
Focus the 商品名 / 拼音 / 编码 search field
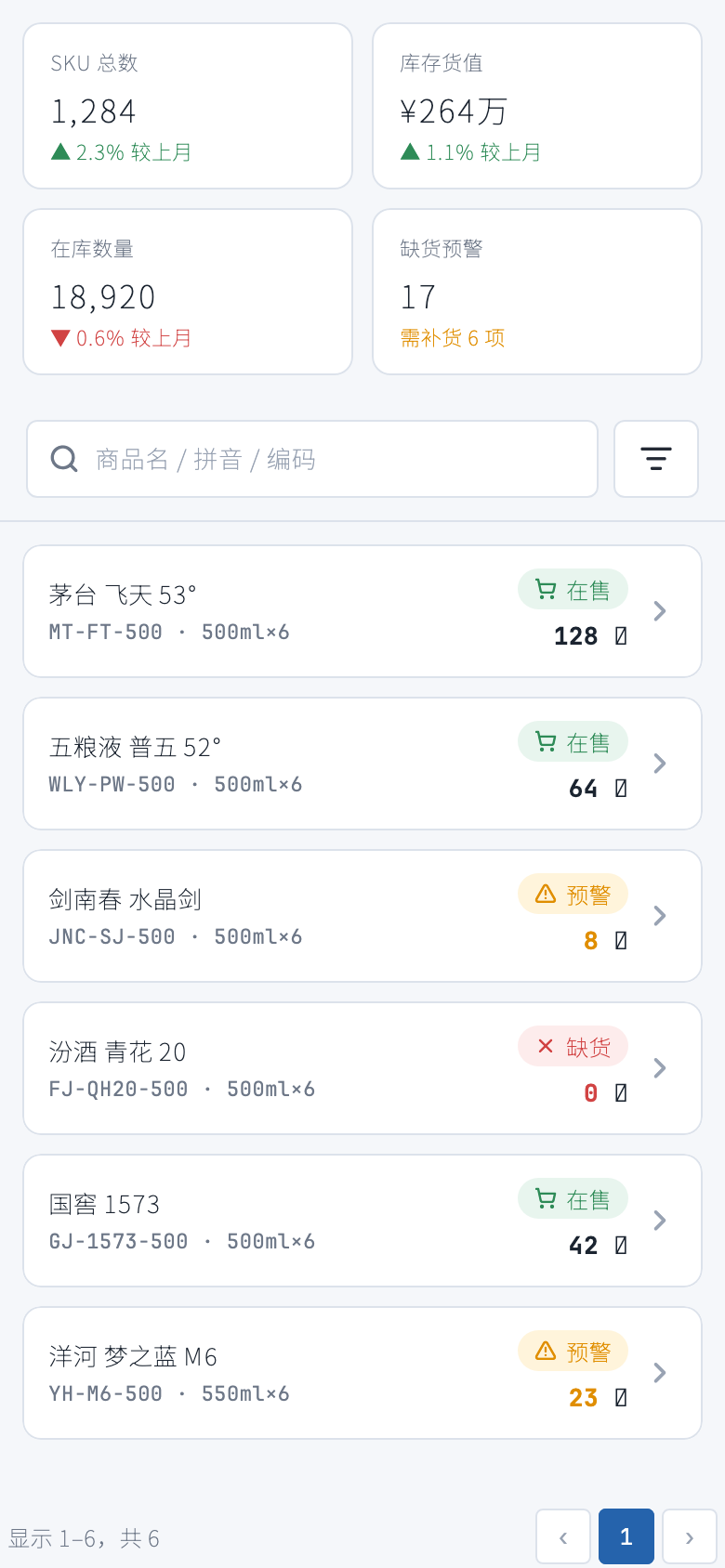tap(312, 459)
